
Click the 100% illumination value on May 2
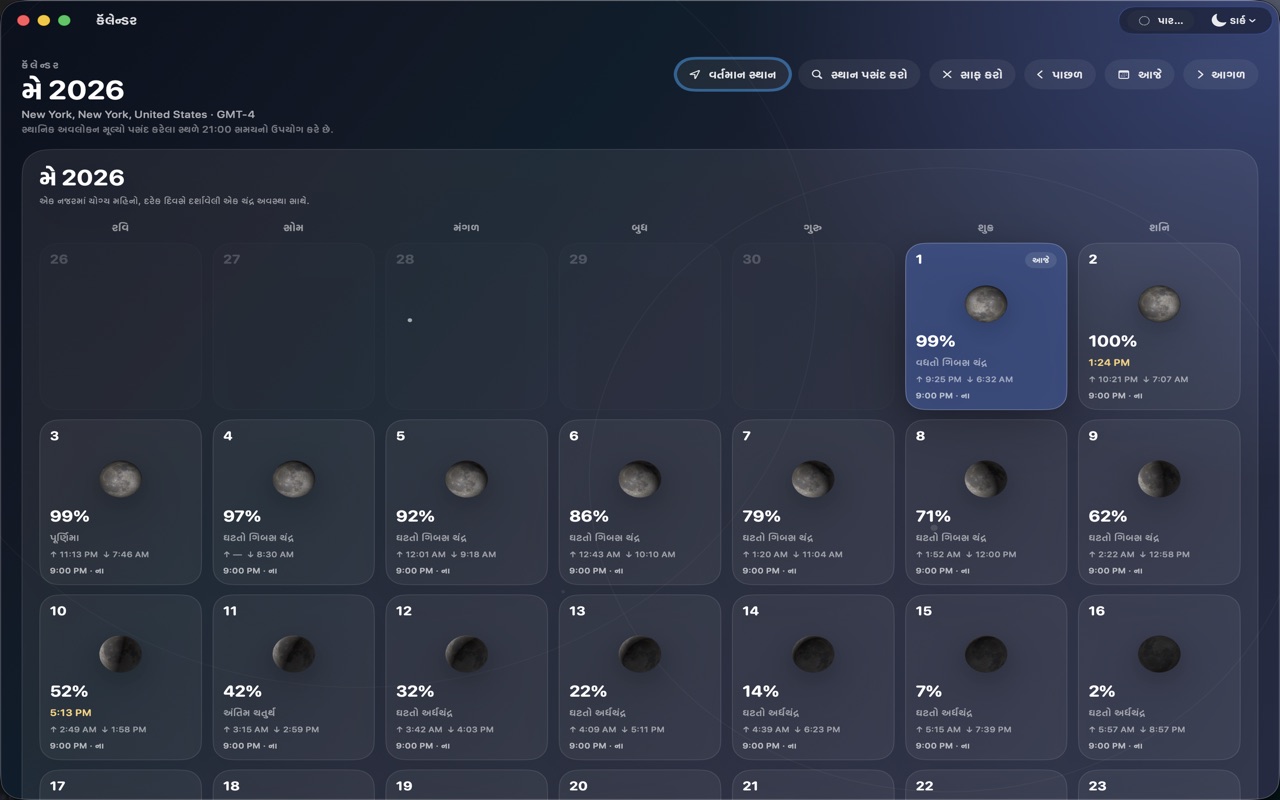1112,341
